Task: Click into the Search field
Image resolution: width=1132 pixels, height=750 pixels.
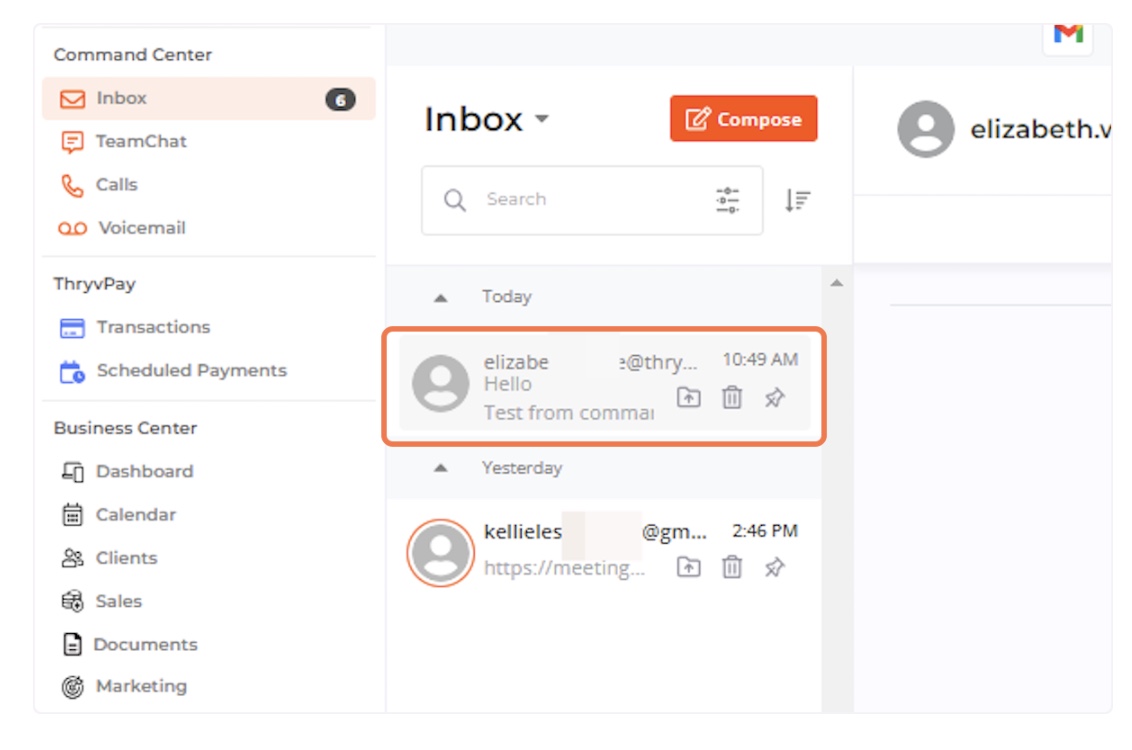Action: (x=592, y=200)
